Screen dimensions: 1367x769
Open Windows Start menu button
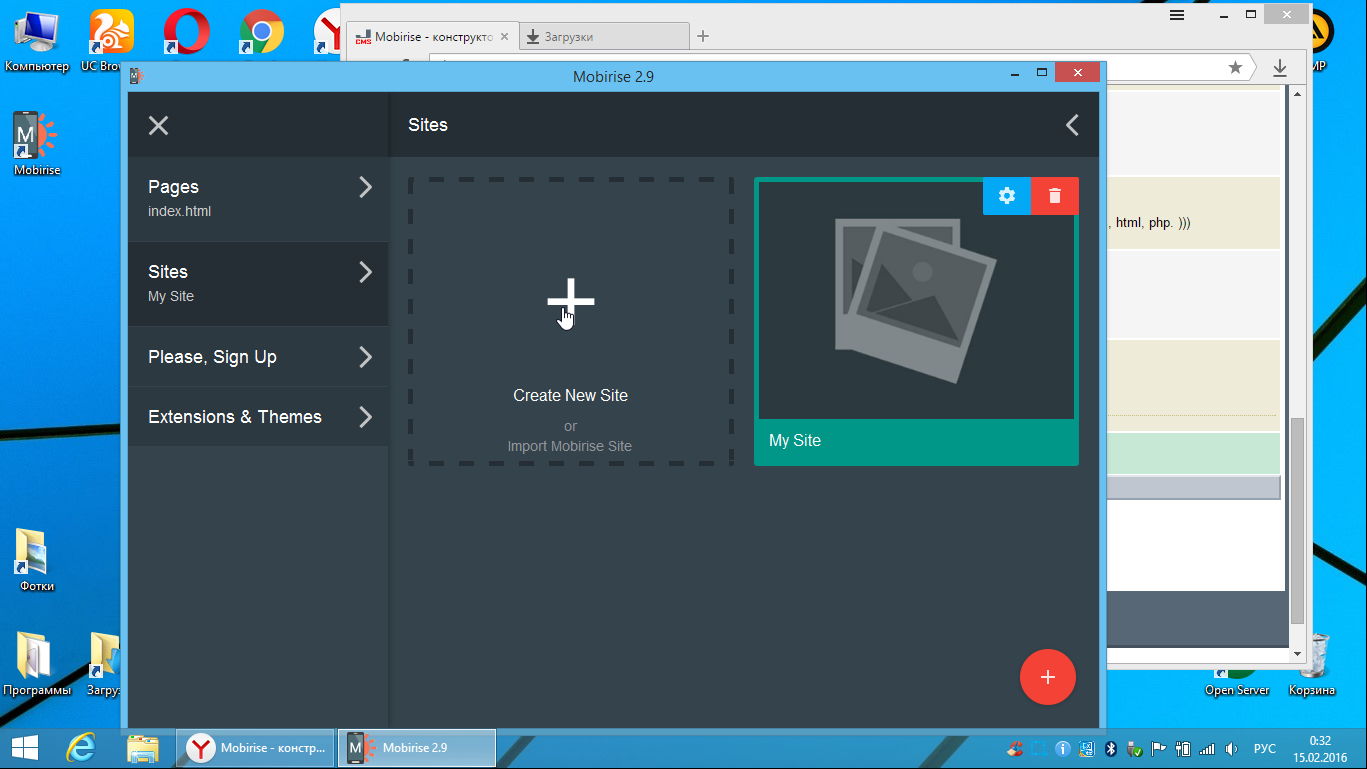coord(25,748)
